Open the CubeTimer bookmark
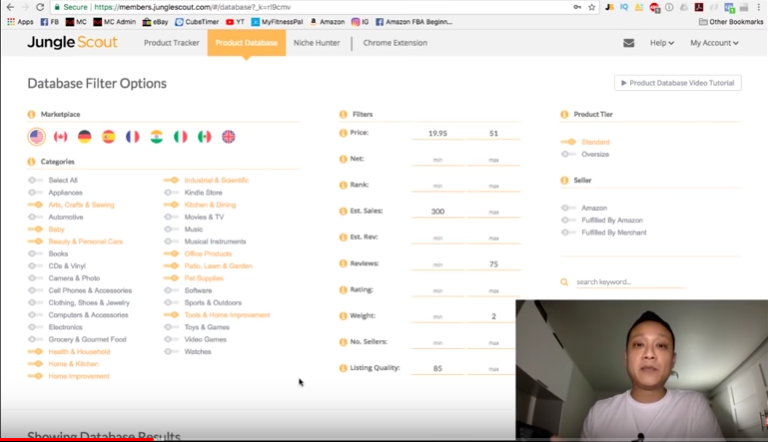Screen dimensions: 768x442 click(197, 22)
